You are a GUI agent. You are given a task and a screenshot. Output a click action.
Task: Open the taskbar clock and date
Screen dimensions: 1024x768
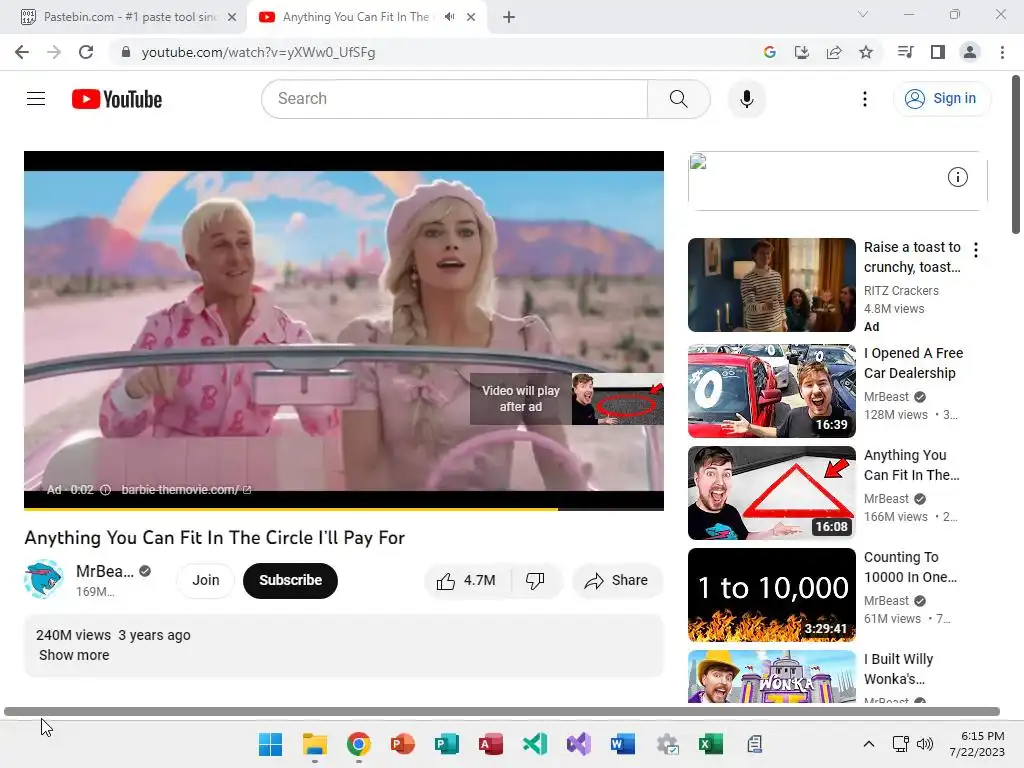click(977, 744)
